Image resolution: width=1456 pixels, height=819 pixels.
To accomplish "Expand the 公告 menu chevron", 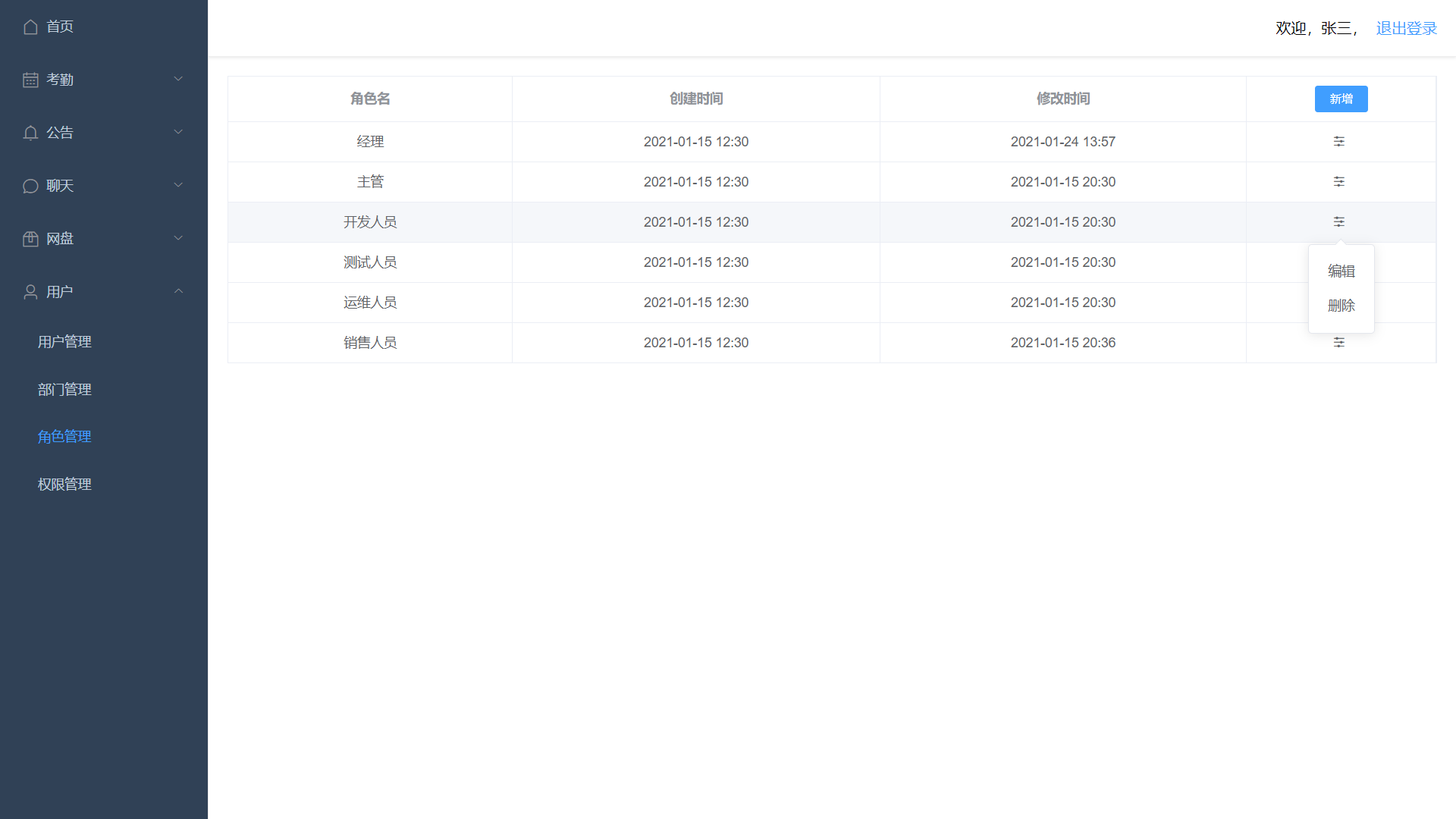I will tap(178, 132).
